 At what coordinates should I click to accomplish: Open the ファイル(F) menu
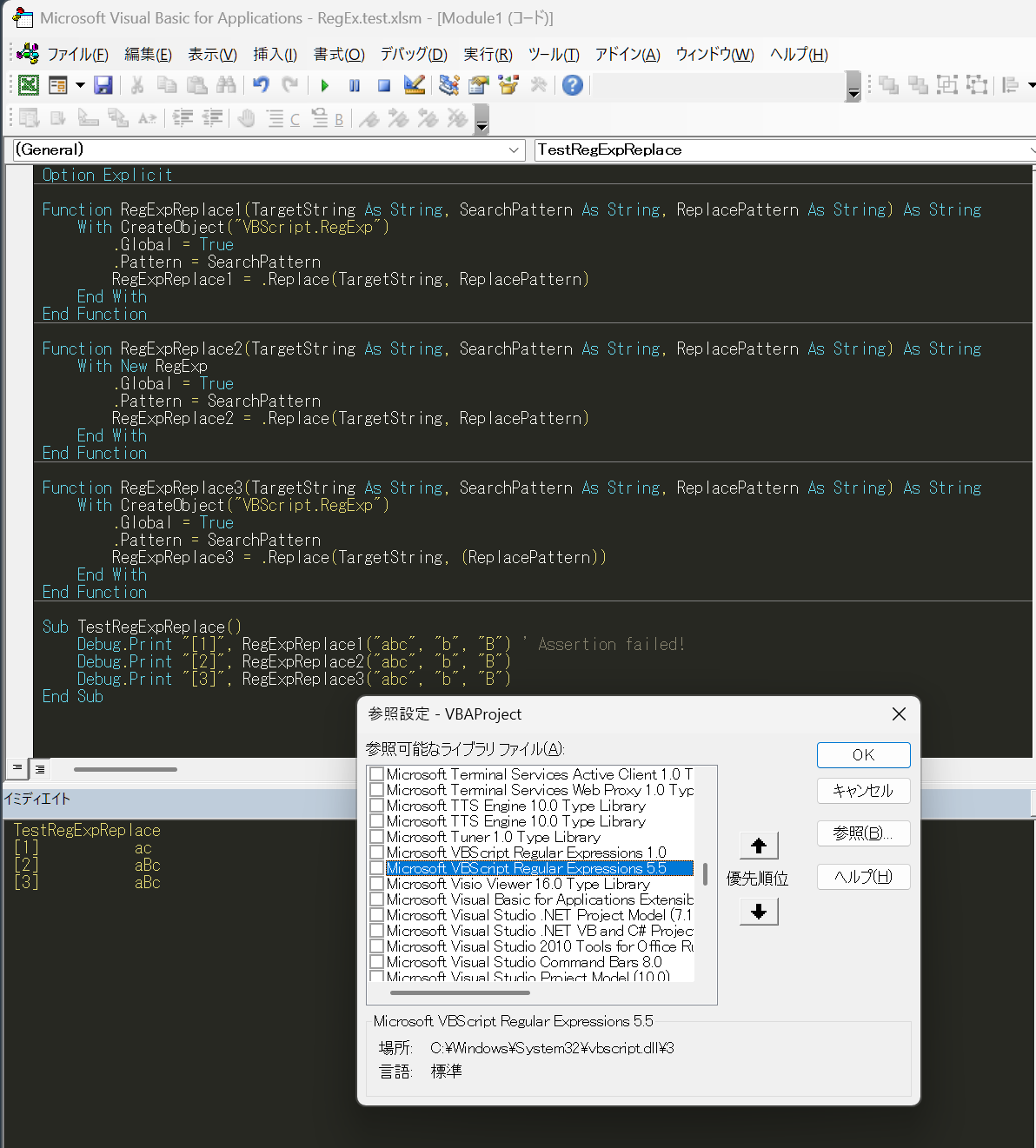[x=78, y=54]
